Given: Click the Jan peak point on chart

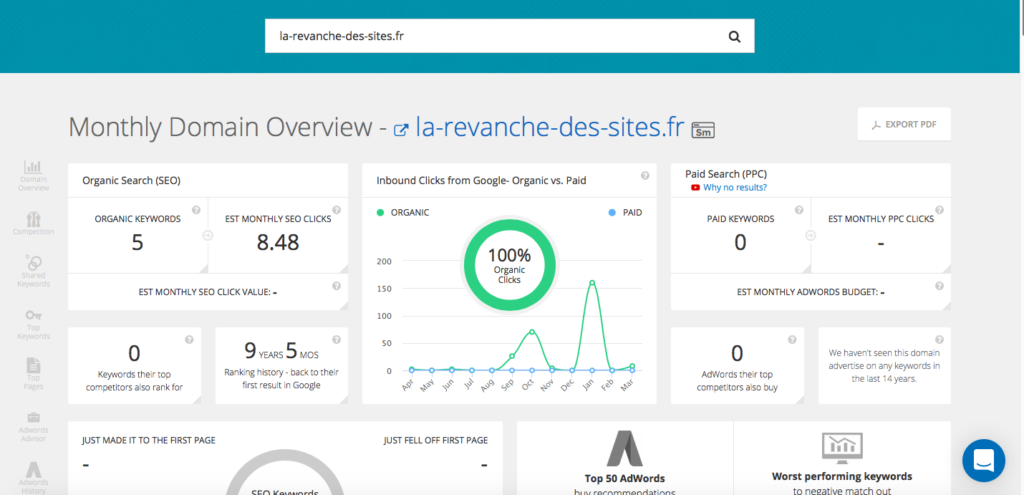Looking at the screenshot, I should tap(592, 283).
